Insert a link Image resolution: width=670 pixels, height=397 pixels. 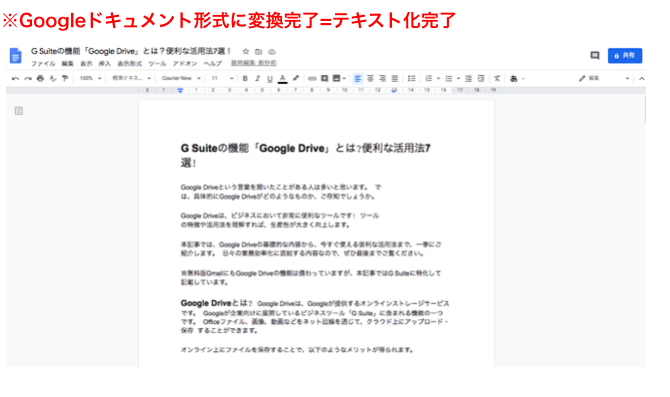point(312,79)
